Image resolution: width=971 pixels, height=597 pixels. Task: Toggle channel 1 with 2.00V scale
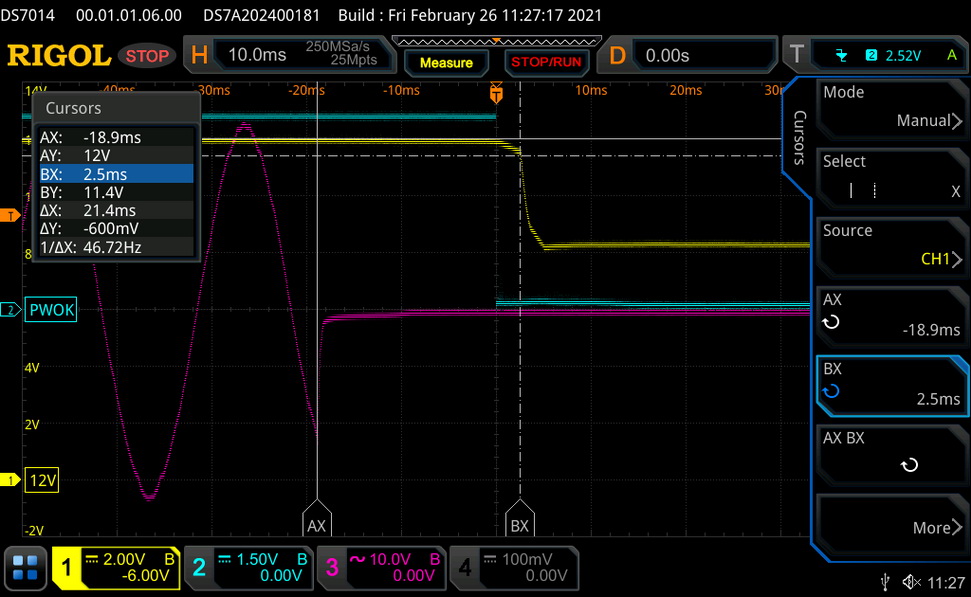[x=116, y=568]
